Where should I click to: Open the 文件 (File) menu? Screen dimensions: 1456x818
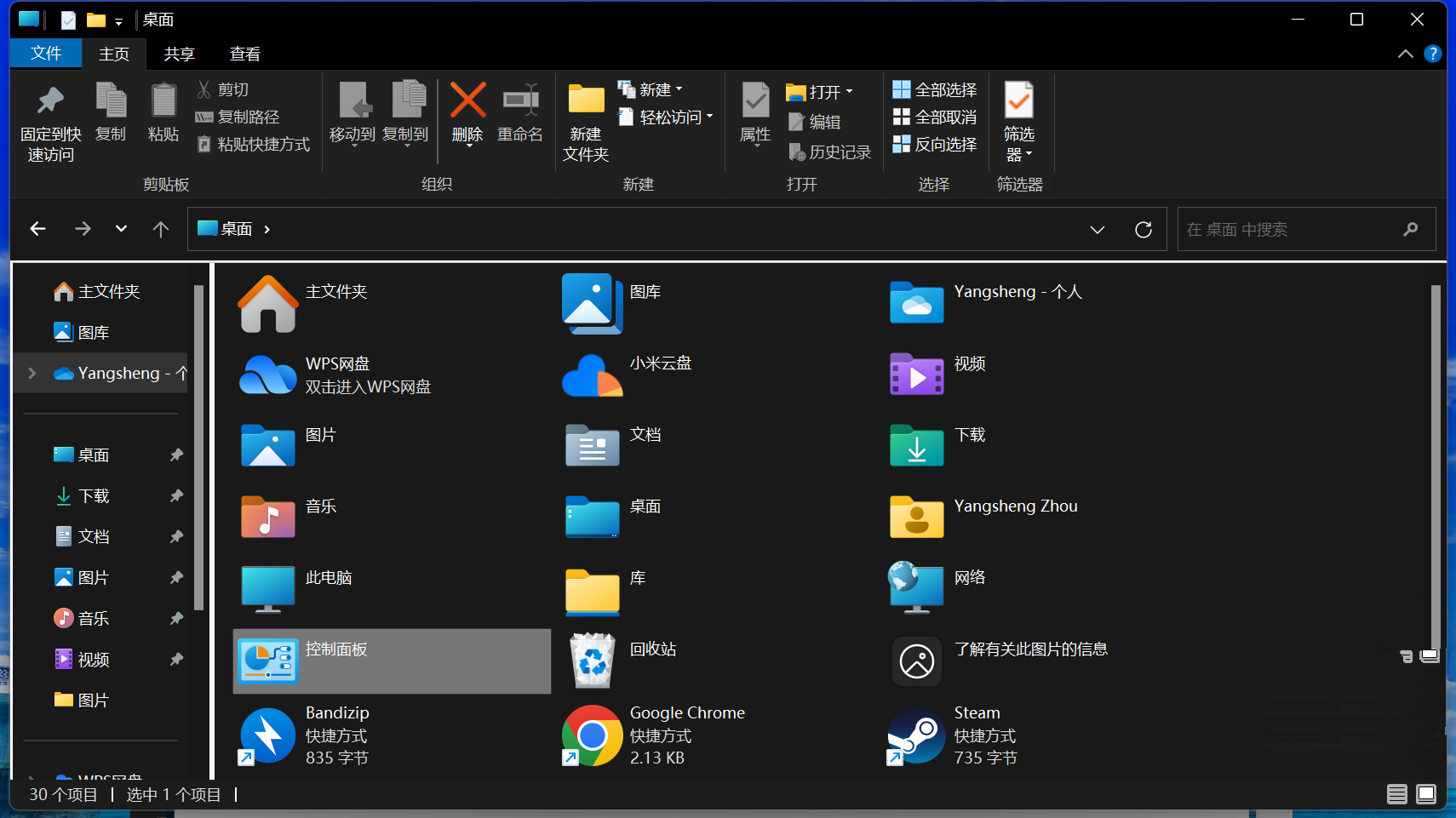46,53
